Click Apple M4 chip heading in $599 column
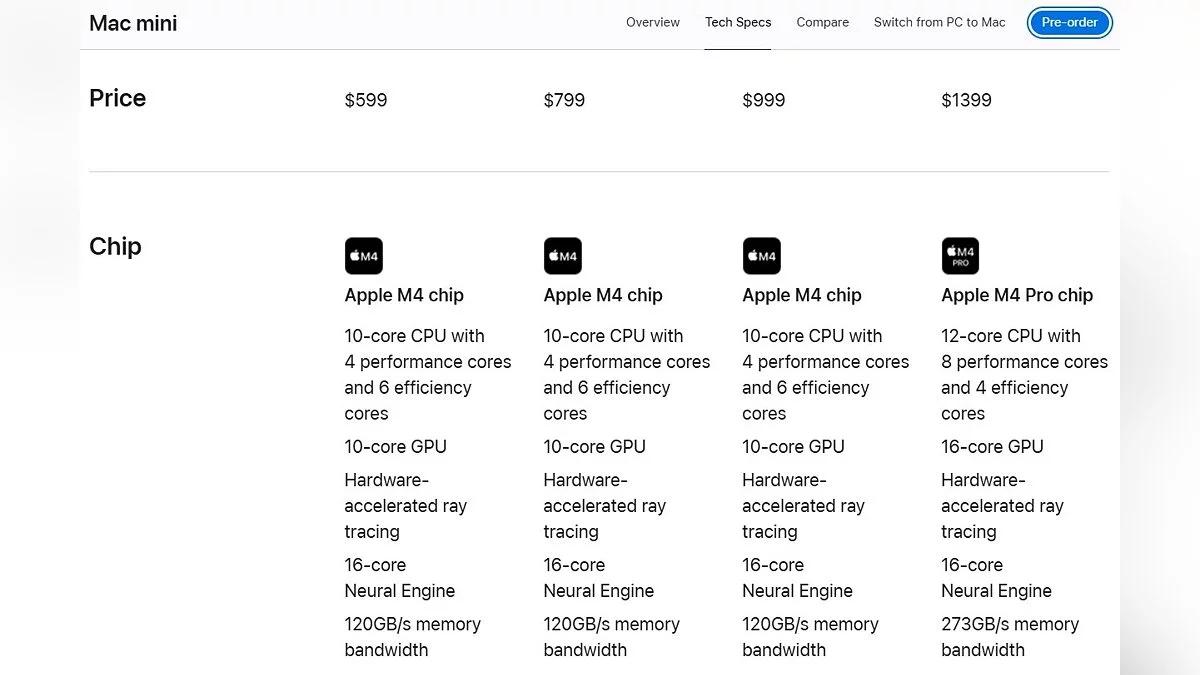The width and height of the screenshot is (1200, 675). click(x=404, y=295)
